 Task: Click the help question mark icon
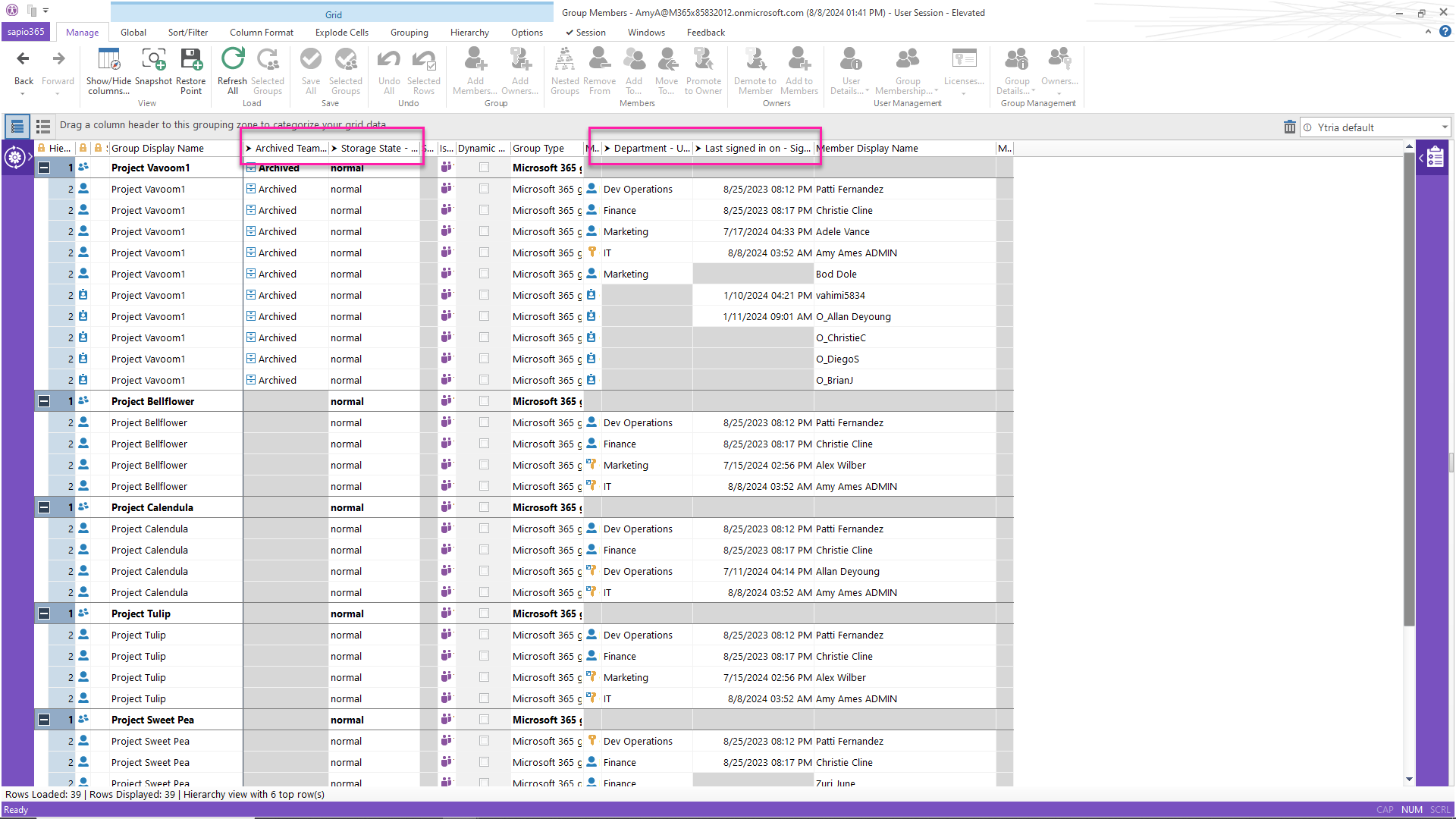coord(1445,32)
